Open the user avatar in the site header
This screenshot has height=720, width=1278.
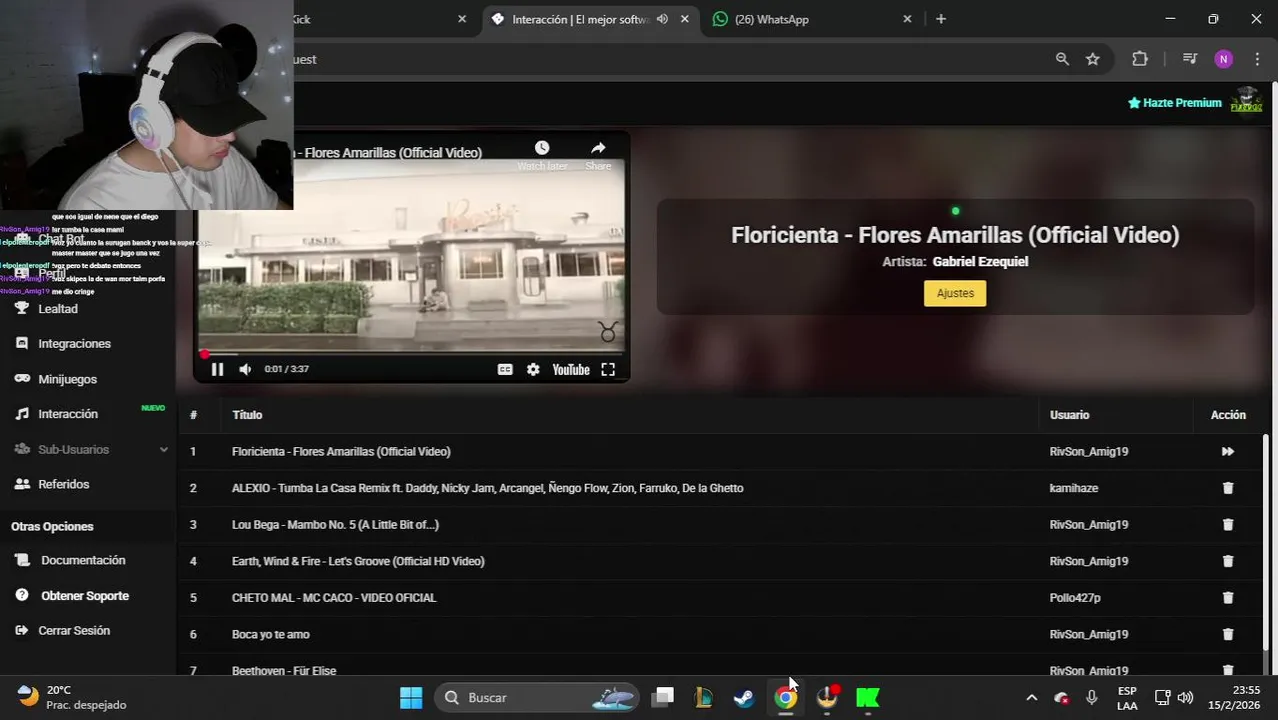(x=1247, y=102)
